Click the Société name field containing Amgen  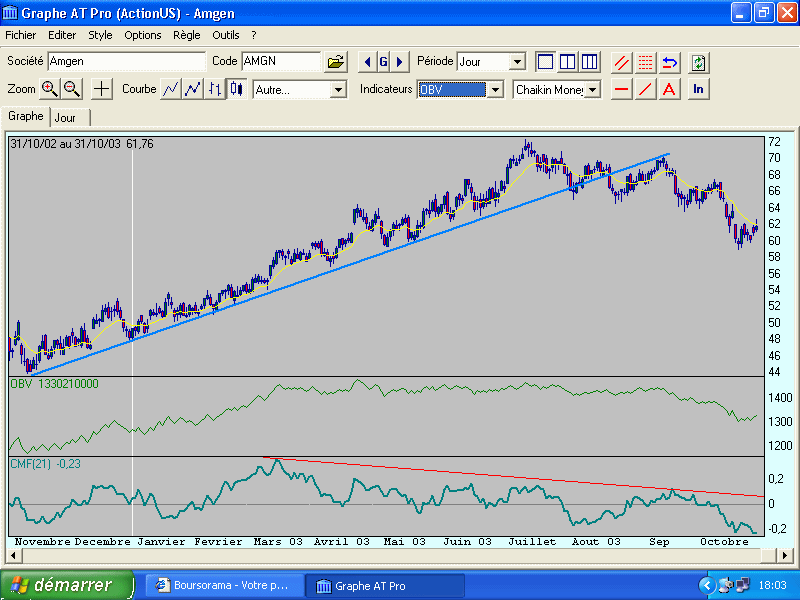pos(127,61)
